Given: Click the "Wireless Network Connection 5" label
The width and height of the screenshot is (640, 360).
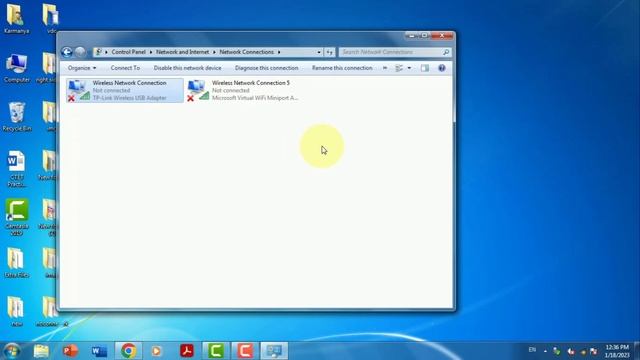Looking at the screenshot, I should (251, 83).
